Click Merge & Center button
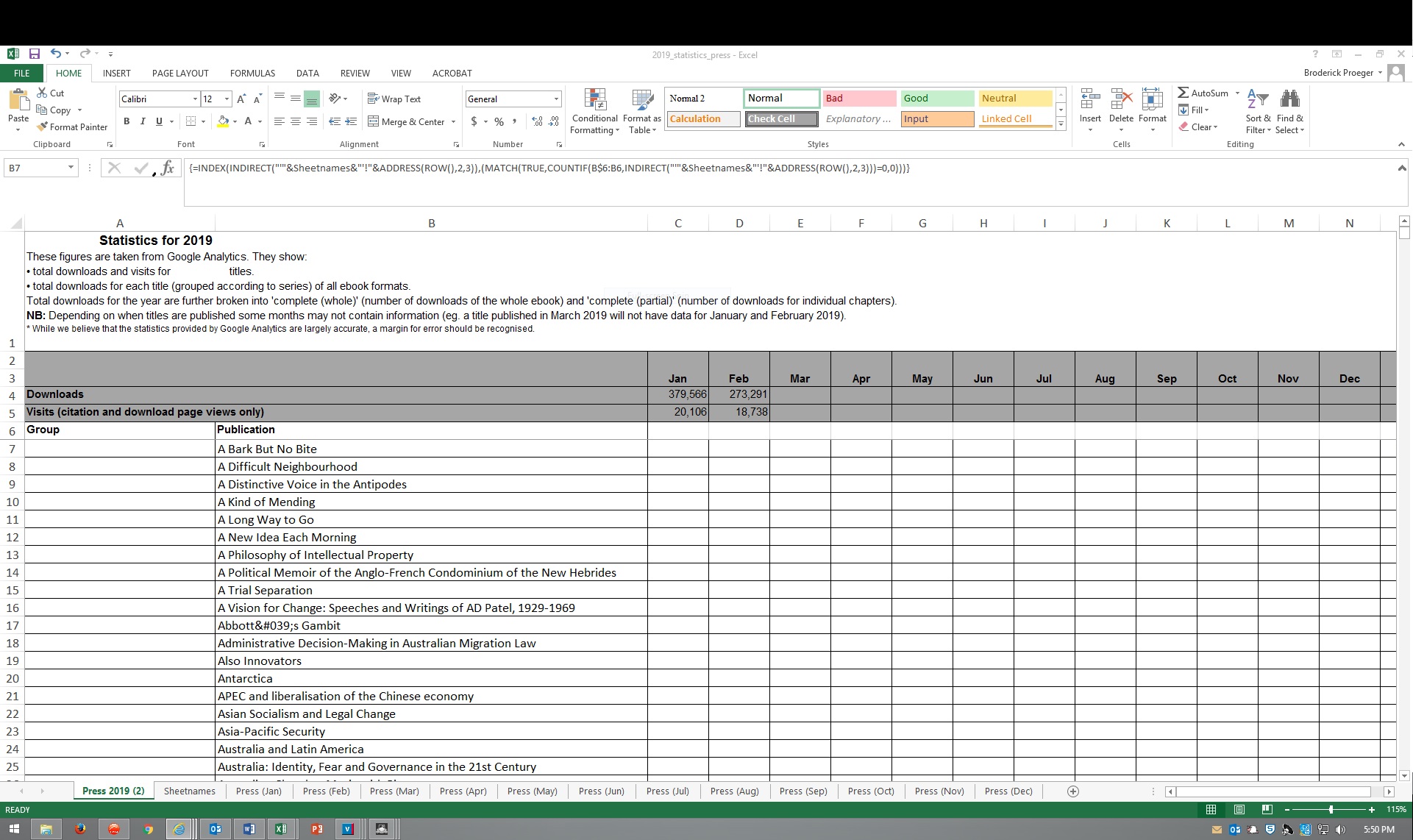The height and width of the screenshot is (840, 1413). pos(406,121)
